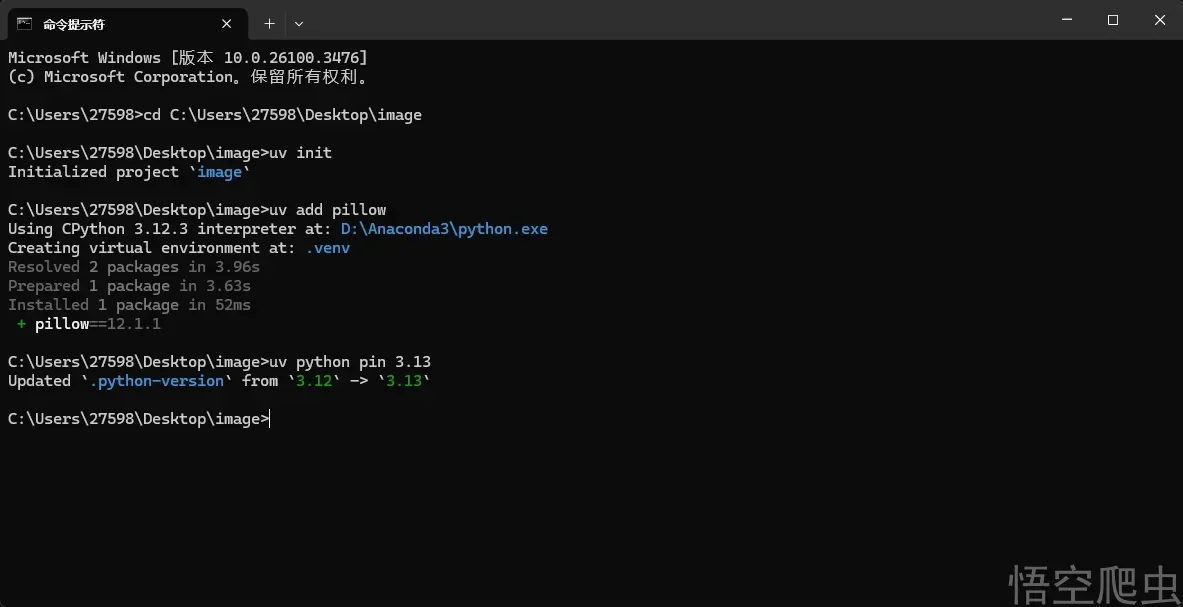This screenshot has width=1183, height=607.
Task: Click the '.python-version' file name
Action: tap(157, 381)
